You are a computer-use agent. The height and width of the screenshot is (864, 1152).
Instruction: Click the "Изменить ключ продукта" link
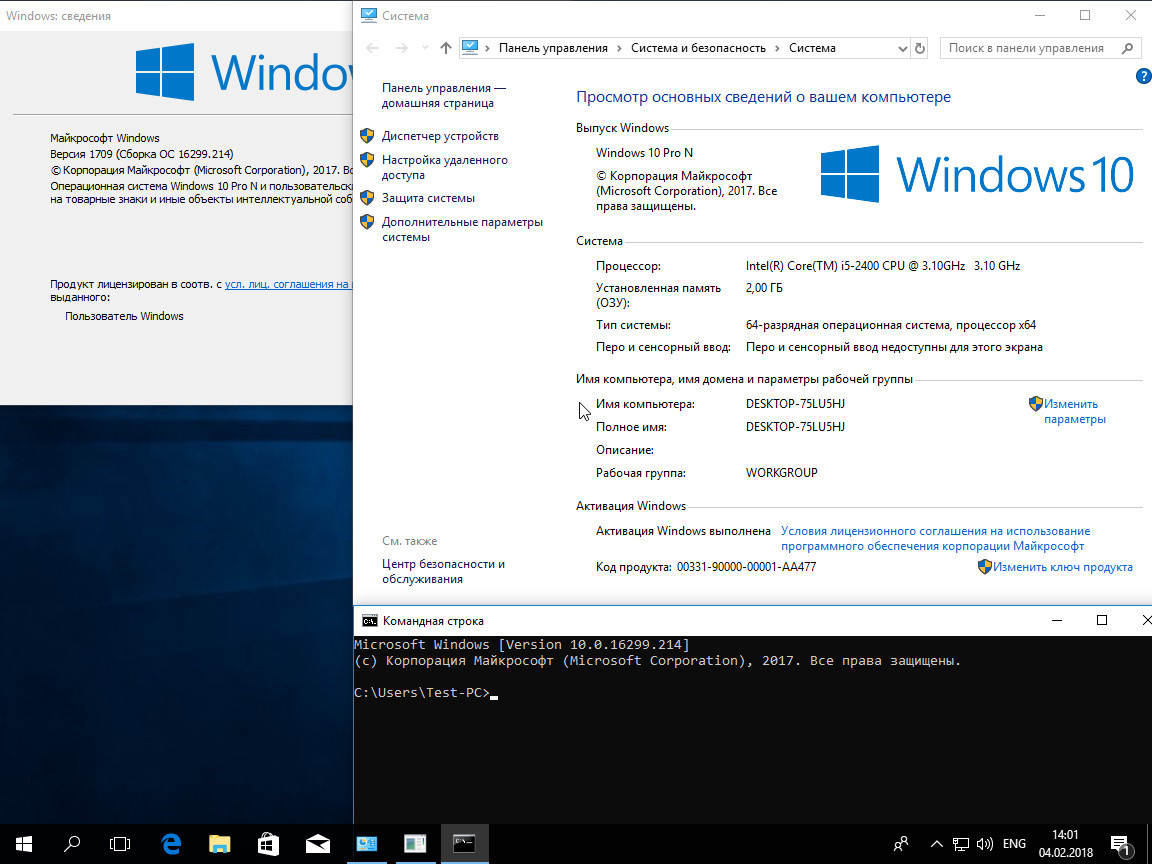1062,567
